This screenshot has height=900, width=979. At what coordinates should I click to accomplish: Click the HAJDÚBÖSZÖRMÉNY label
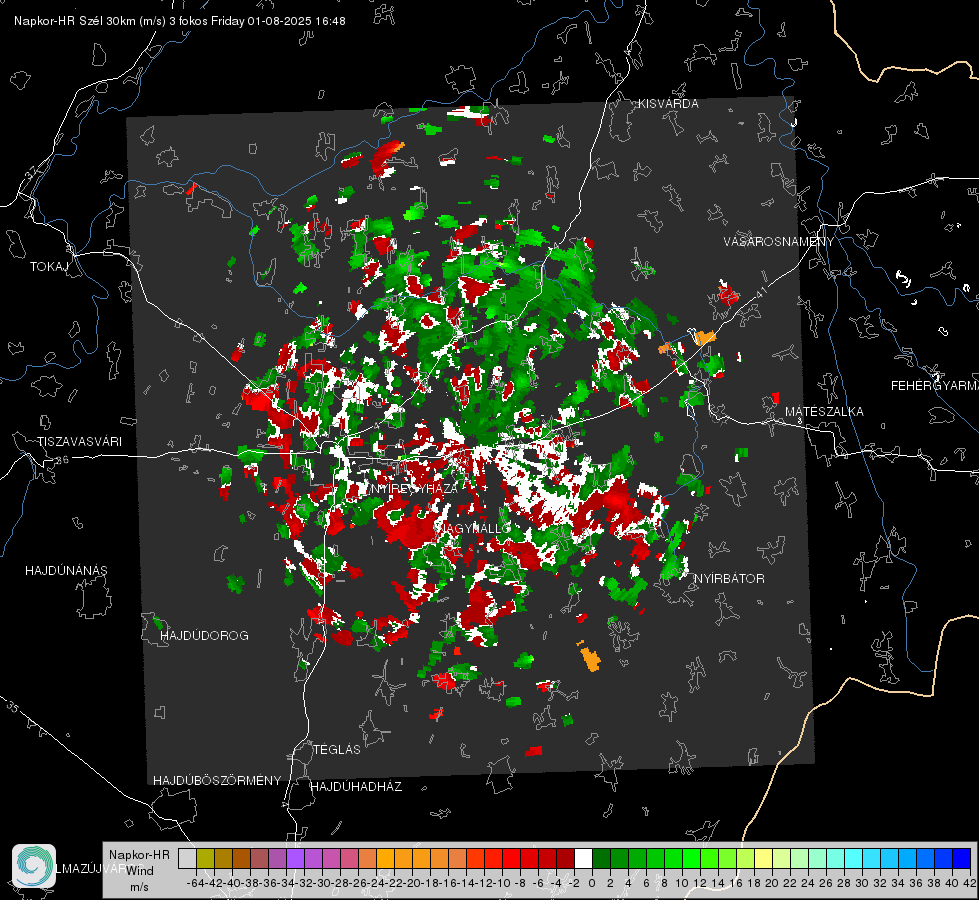[217, 781]
